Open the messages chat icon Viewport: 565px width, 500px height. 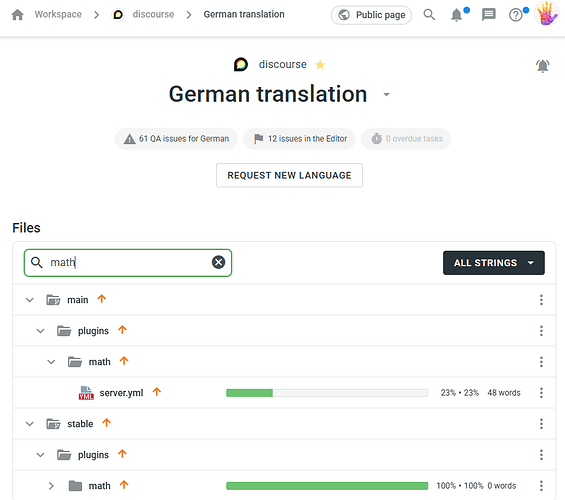pyautogui.click(x=489, y=15)
